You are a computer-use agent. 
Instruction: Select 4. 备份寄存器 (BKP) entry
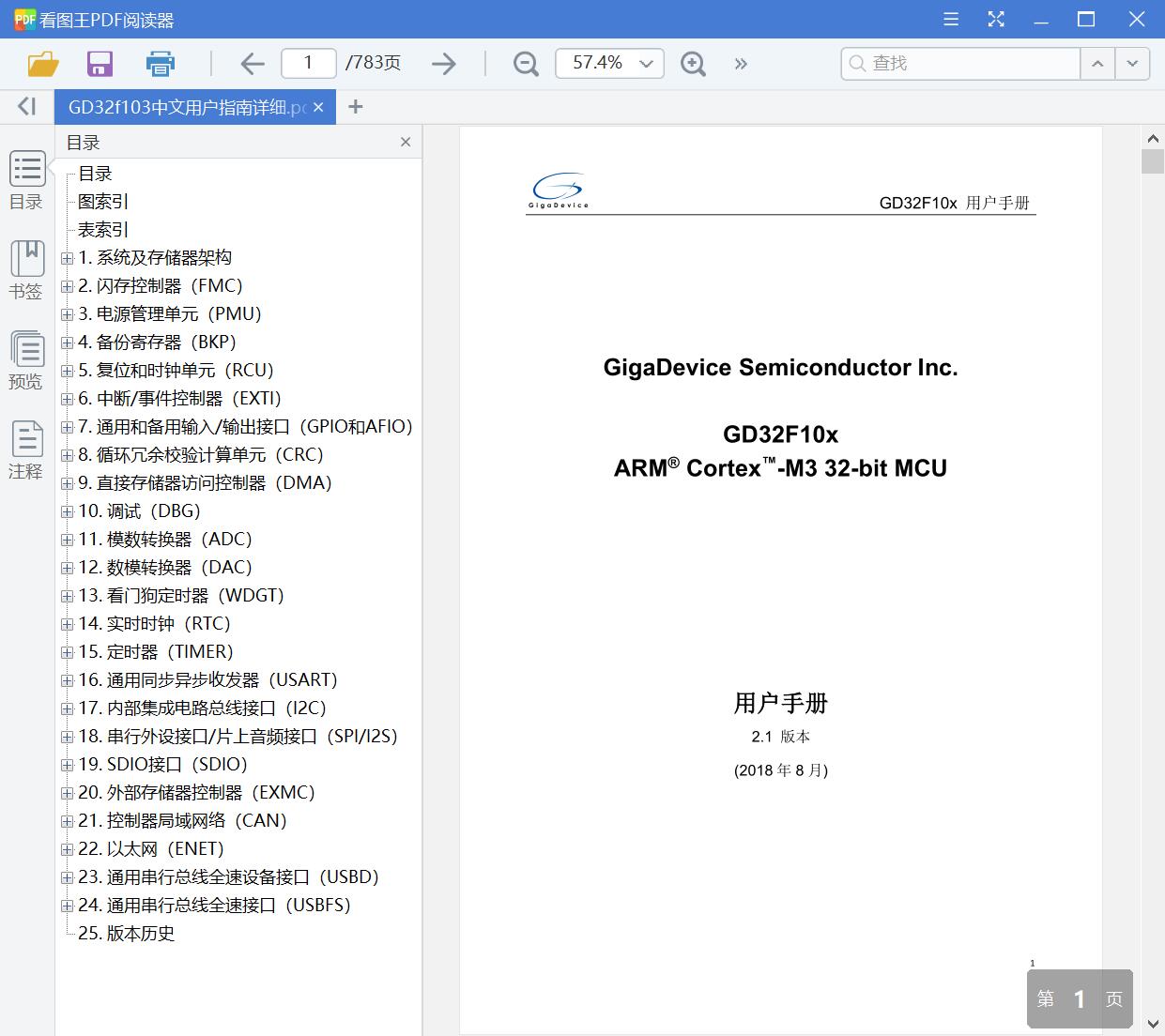(158, 343)
